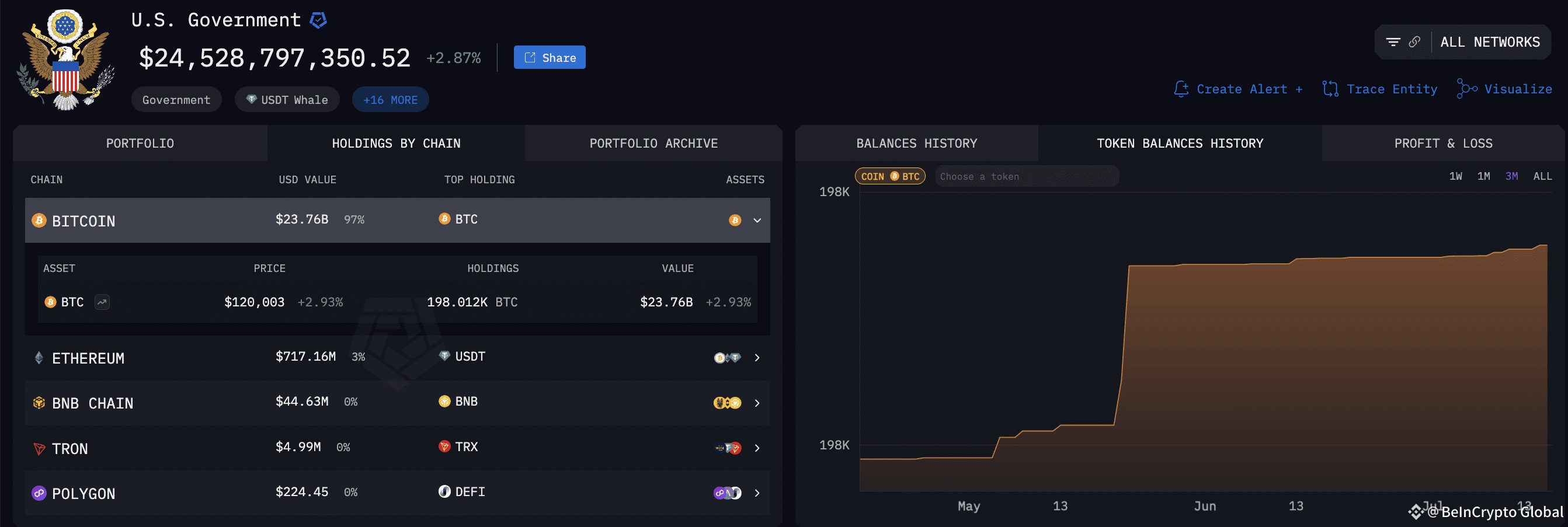Image resolution: width=1568 pixels, height=527 pixels.
Task: Click the 198.012K BTC holdings value
Action: click(472, 302)
